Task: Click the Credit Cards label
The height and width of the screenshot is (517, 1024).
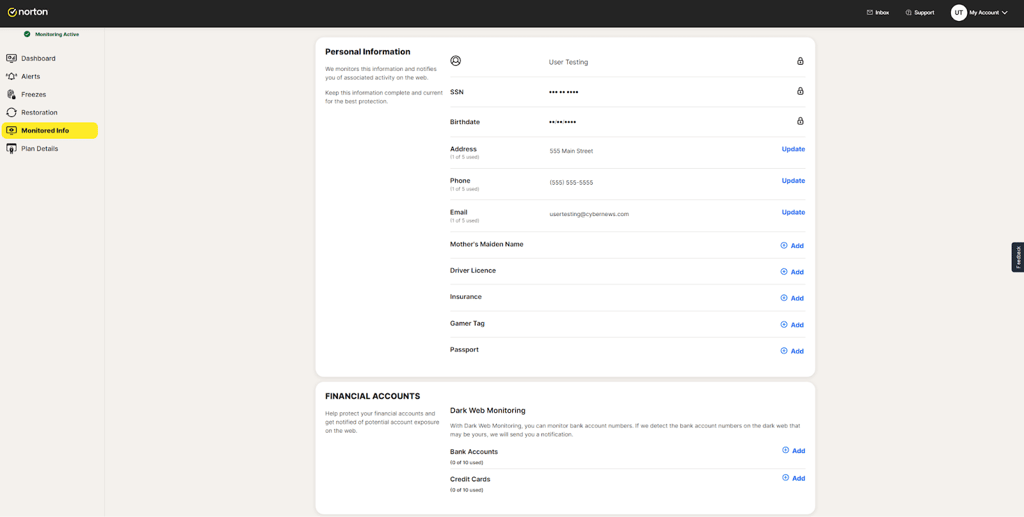Action: tap(470, 479)
